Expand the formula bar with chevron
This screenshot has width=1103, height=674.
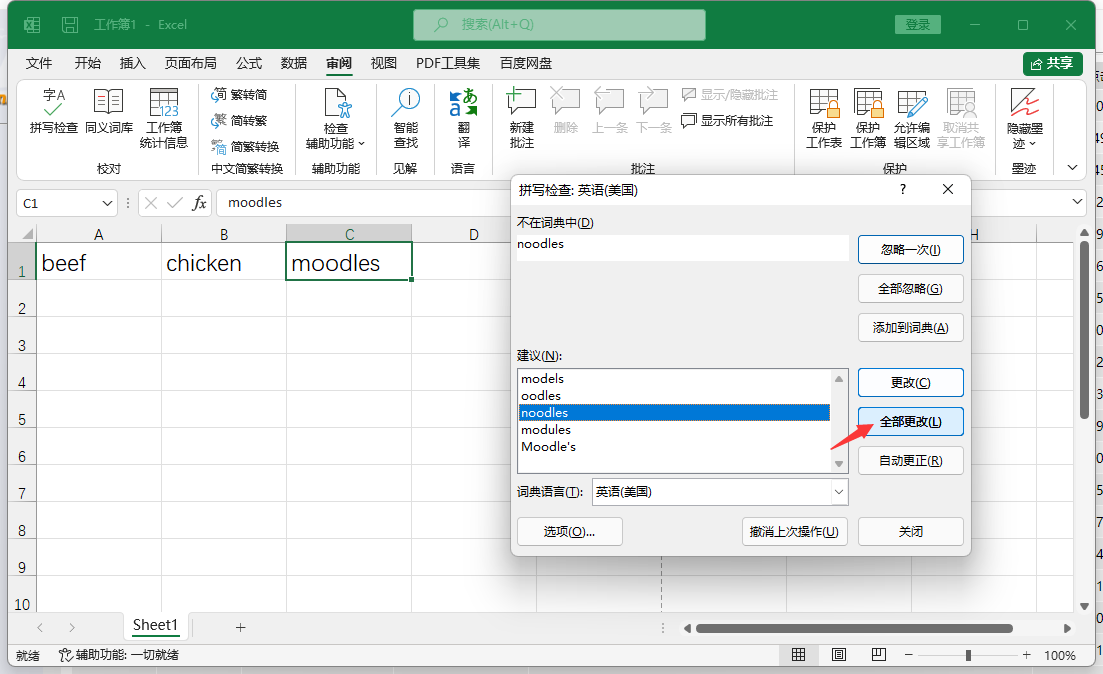(1077, 202)
